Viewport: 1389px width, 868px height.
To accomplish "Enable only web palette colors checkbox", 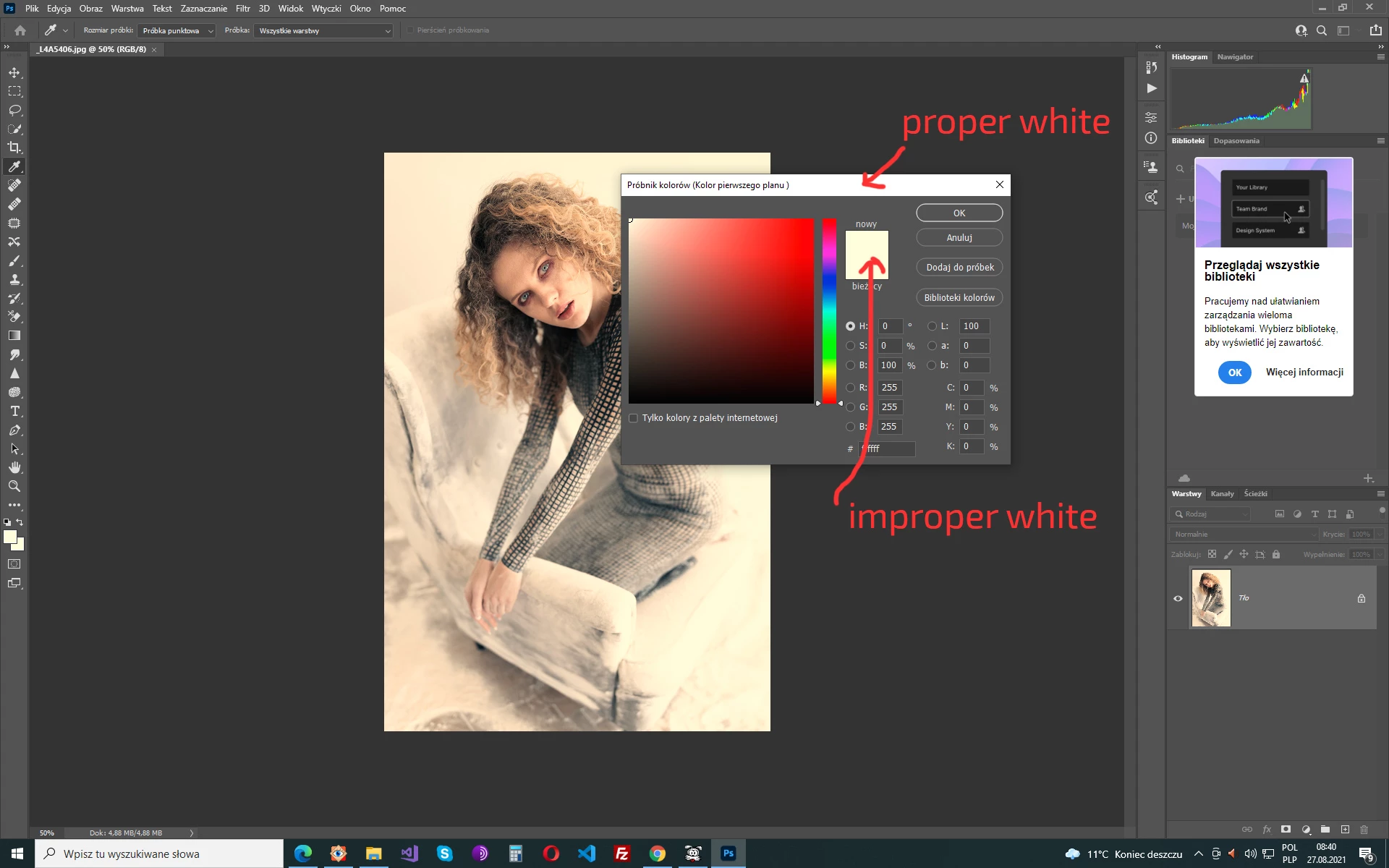I will coord(634,418).
